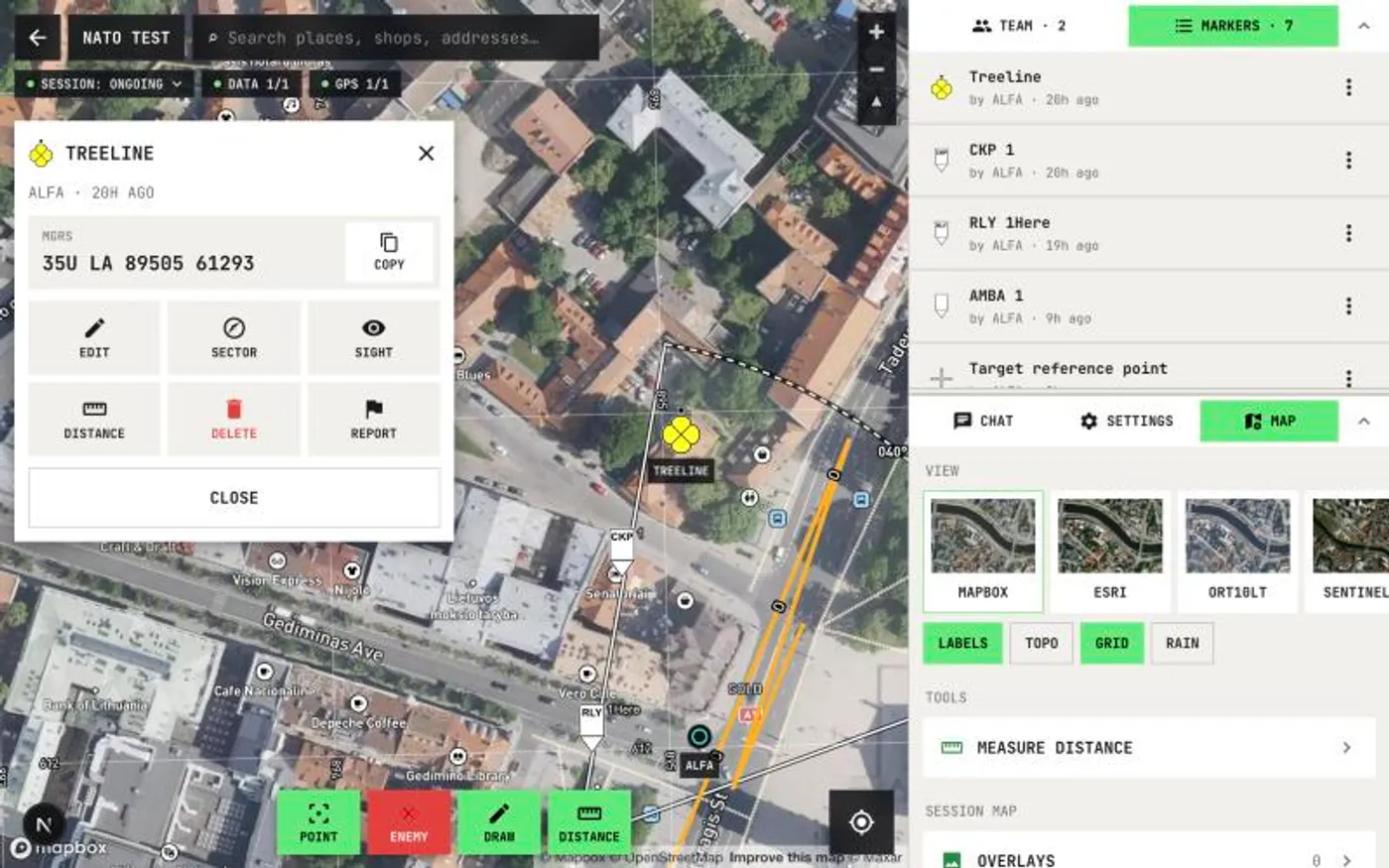Toggle the Rain layer
This screenshot has height=868, width=1389.
point(1183,643)
